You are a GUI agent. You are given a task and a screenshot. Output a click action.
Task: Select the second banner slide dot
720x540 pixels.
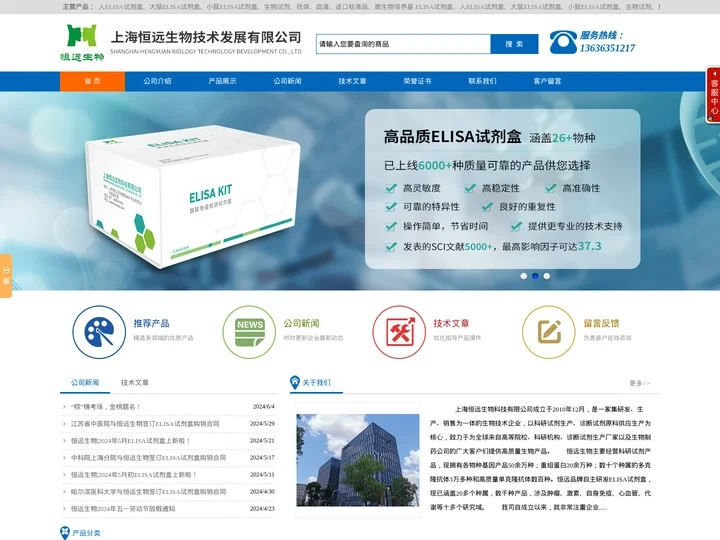[535, 276]
